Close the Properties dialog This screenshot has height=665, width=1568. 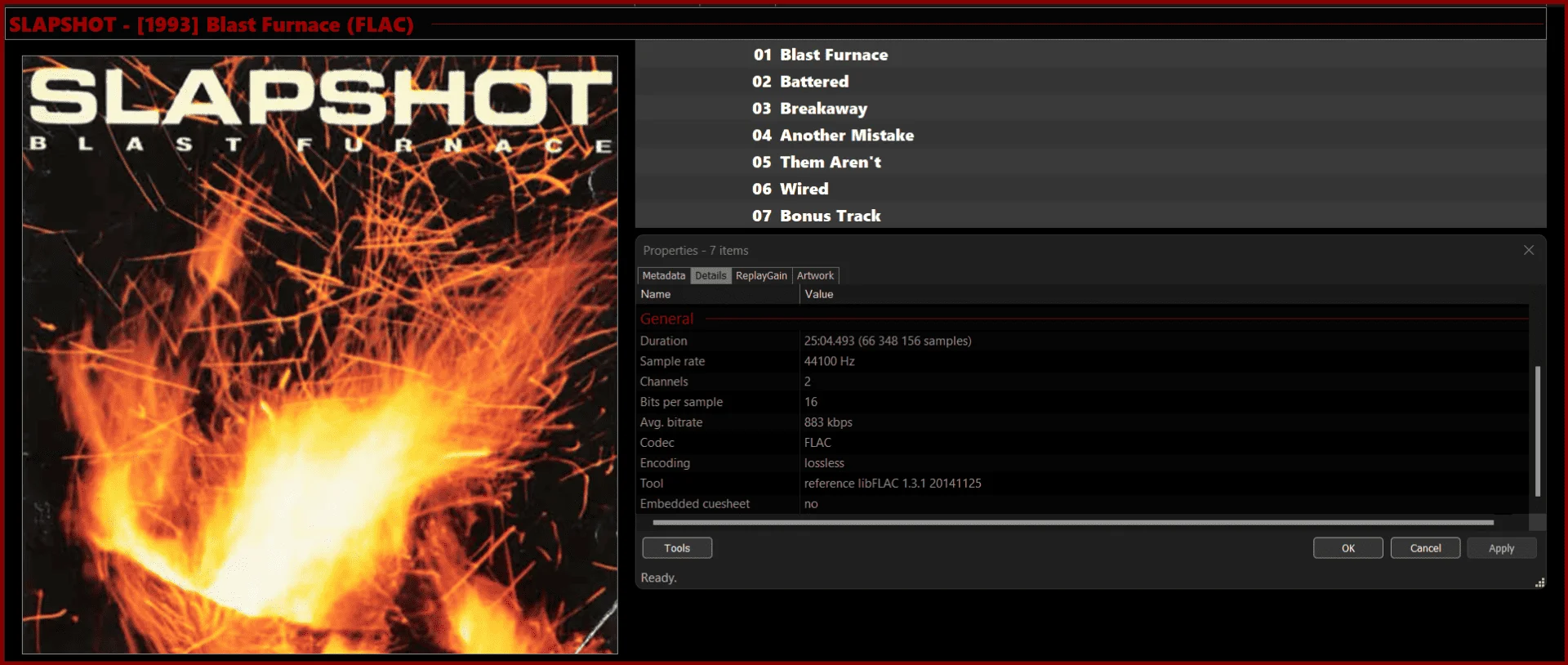1529,250
